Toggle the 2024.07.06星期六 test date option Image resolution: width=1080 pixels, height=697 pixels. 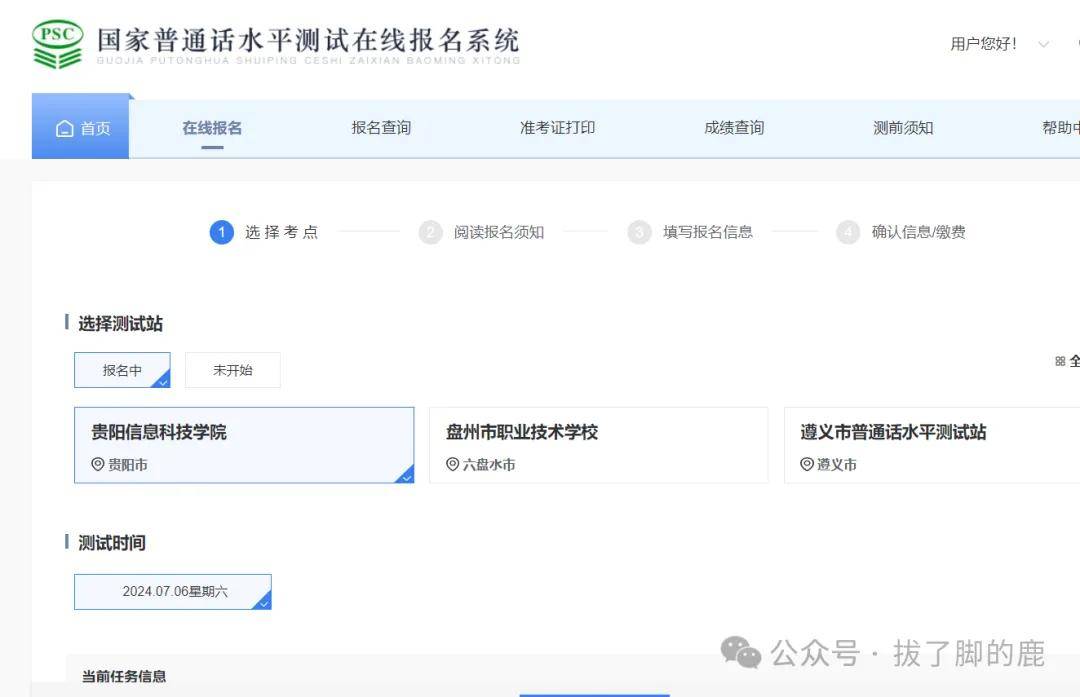(173, 592)
